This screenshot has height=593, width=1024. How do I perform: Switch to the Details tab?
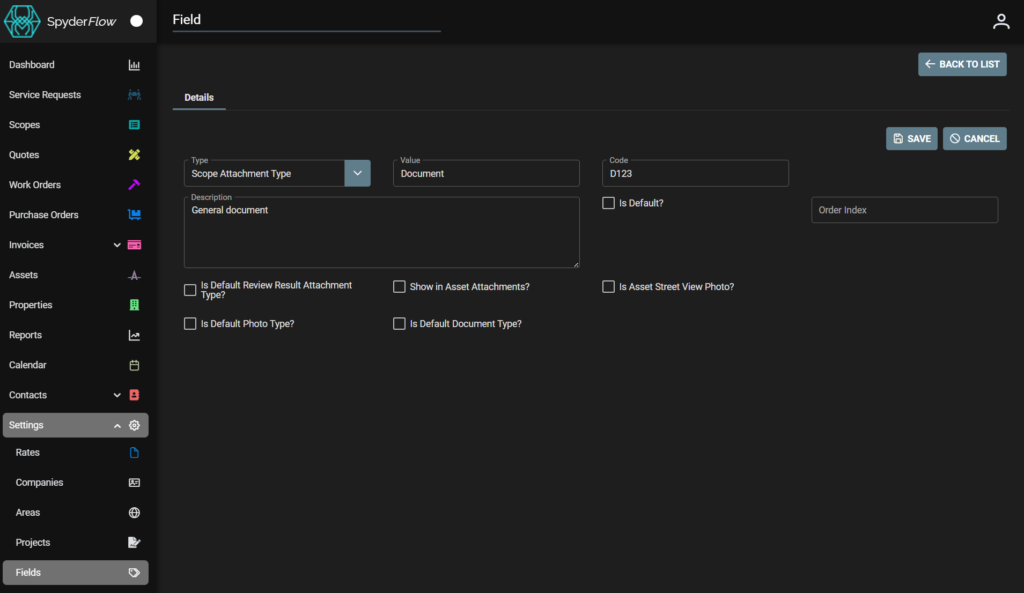198,97
